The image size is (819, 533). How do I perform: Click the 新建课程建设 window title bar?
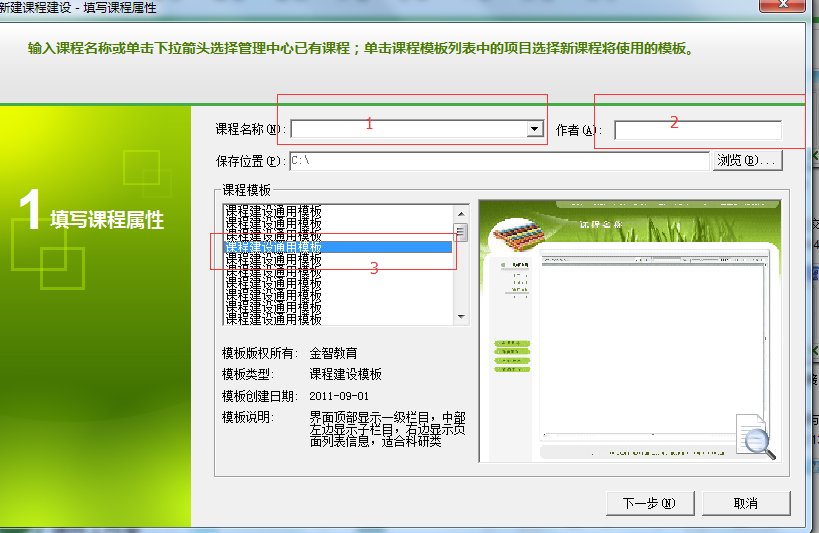300,7
